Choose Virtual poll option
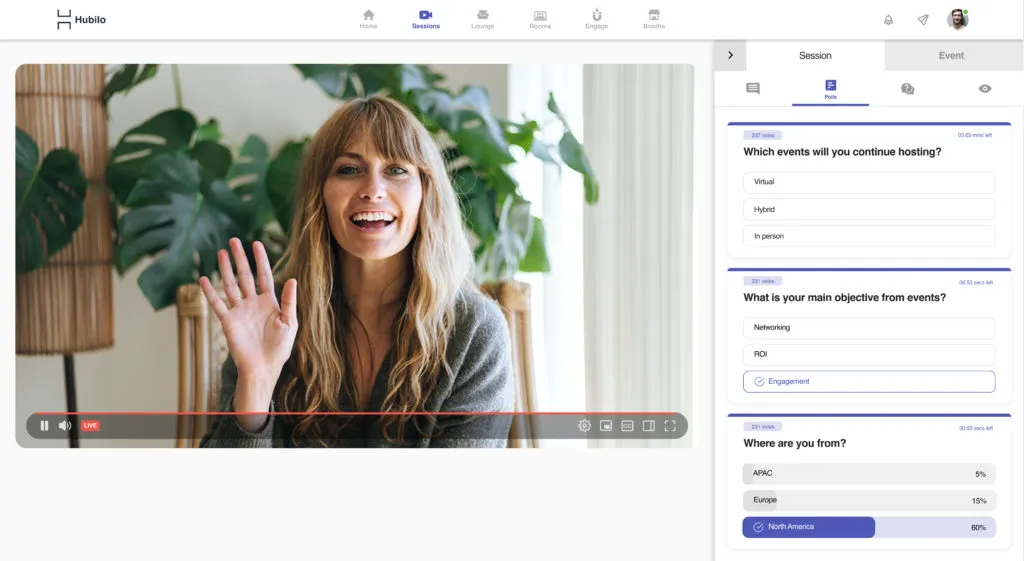This screenshot has height=561, width=1024. [869, 182]
